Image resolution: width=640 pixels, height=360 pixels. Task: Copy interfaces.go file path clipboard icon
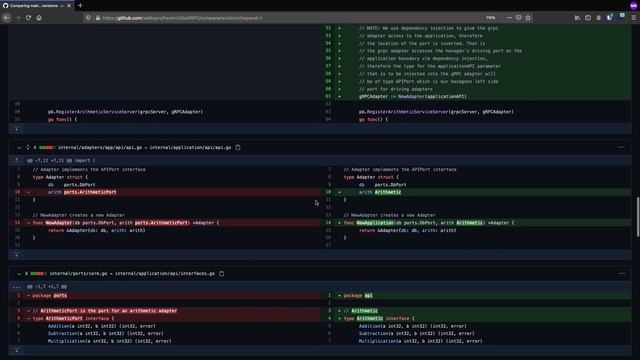click(x=222, y=273)
